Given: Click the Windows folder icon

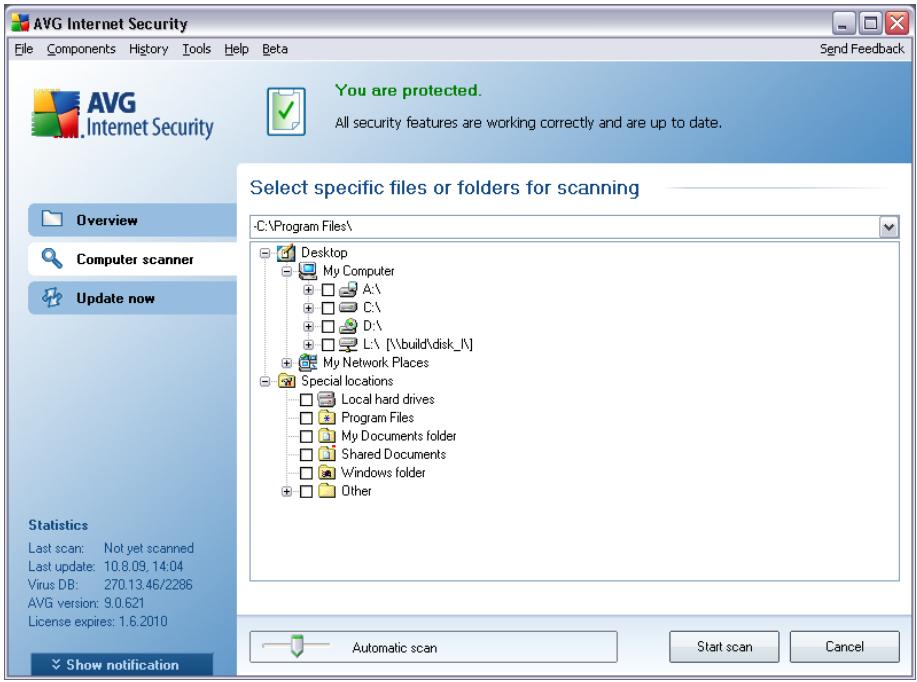Looking at the screenshot, I should coord(326,473).
